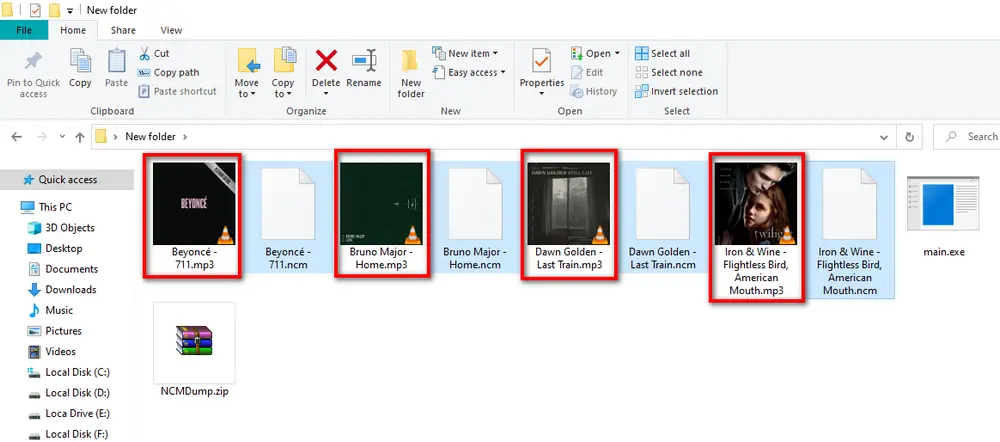The height and width of the screenshot is (442, 1000).
Task: Open the Move to dropdown
Action: pyautogui.click(x=246, y=88)
